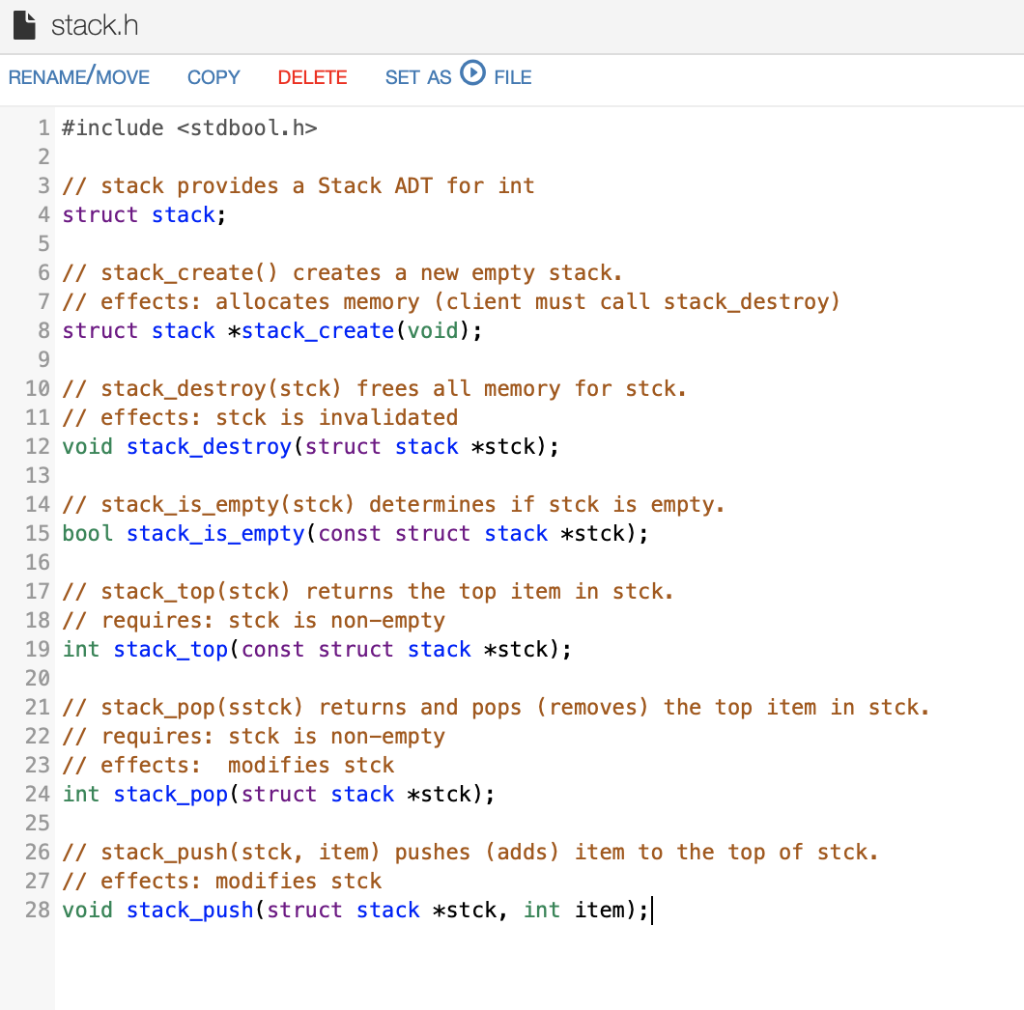Click line number 12 in the gutter
The width and height of the screenshot is (1024, 1010).
pyautogui.click(x=37, y=446)
